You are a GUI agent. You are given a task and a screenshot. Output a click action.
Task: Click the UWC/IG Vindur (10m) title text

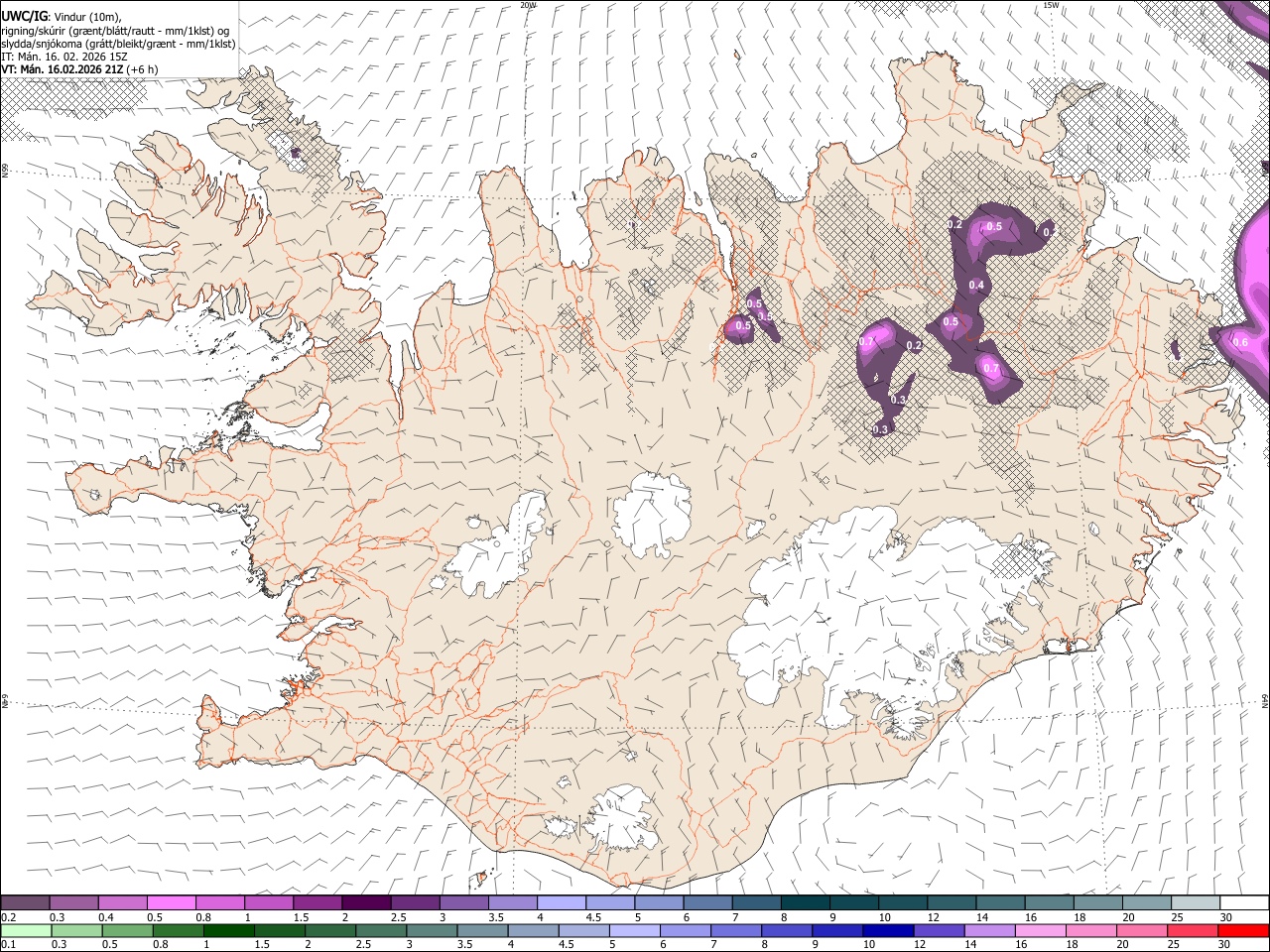click(x=61, y=17)
